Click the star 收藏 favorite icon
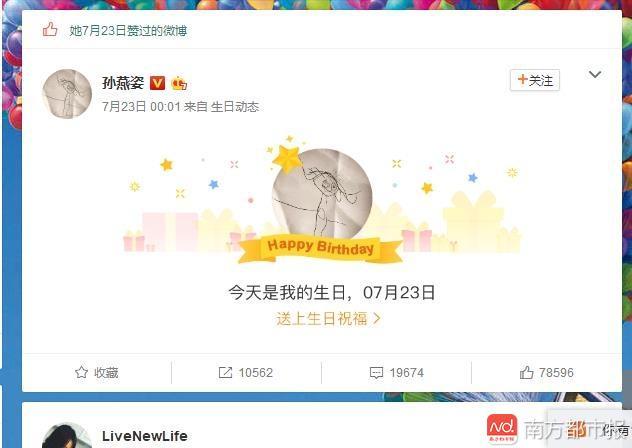 coord(81,372)
